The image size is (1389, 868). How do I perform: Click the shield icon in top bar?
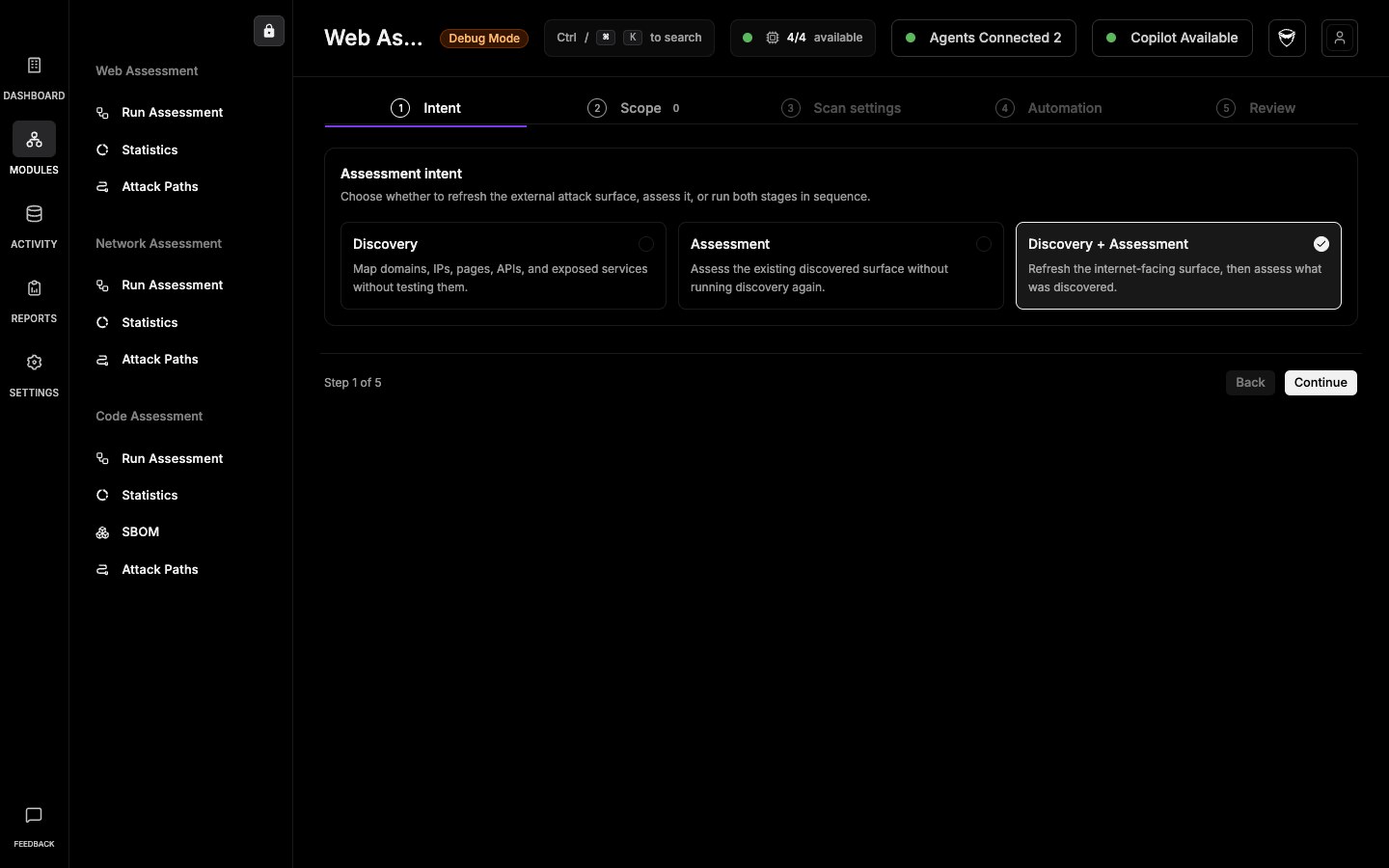click(1287, 38)
